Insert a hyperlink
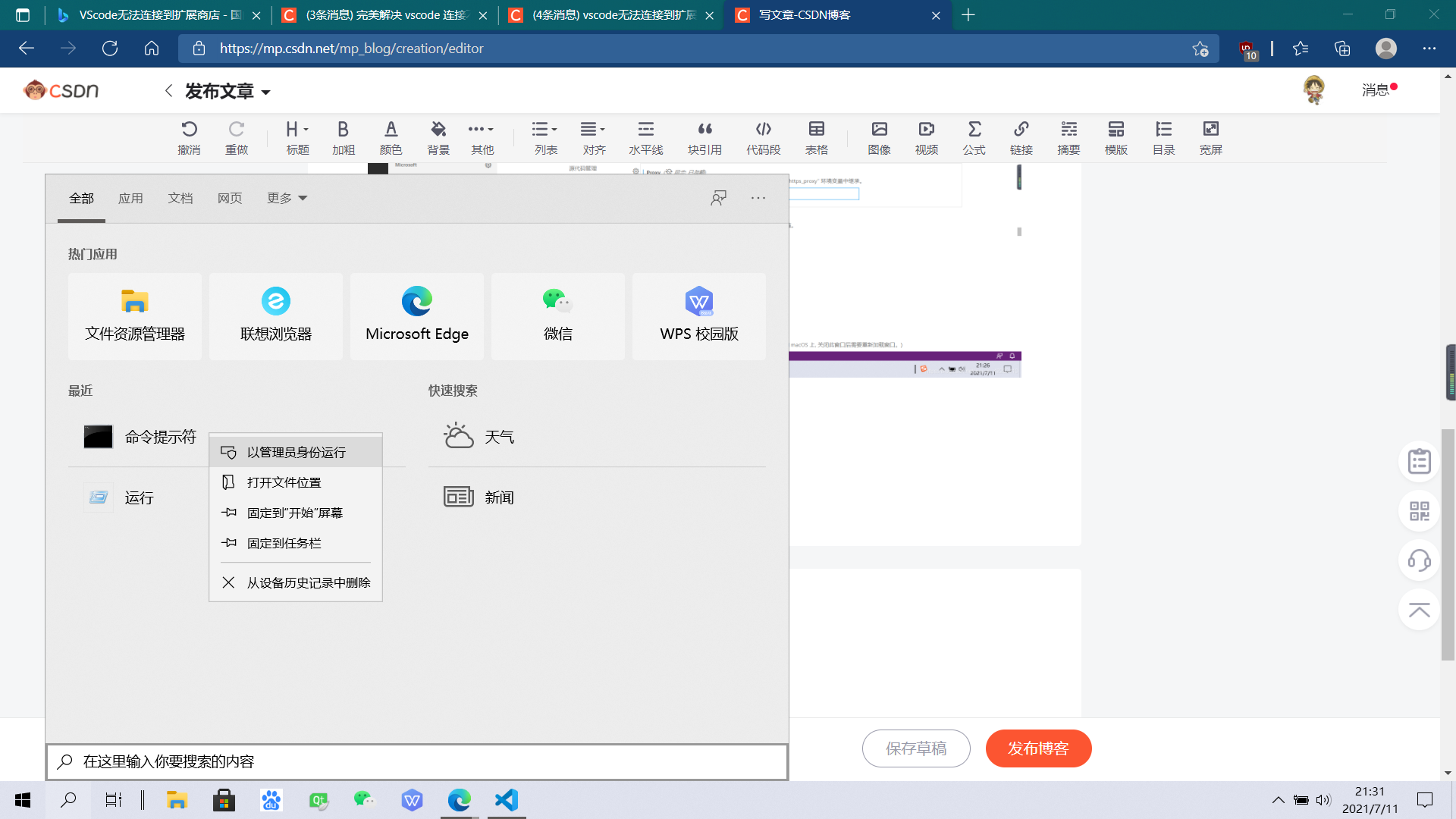This screenshot has height=819, width=1456. 1021,136
